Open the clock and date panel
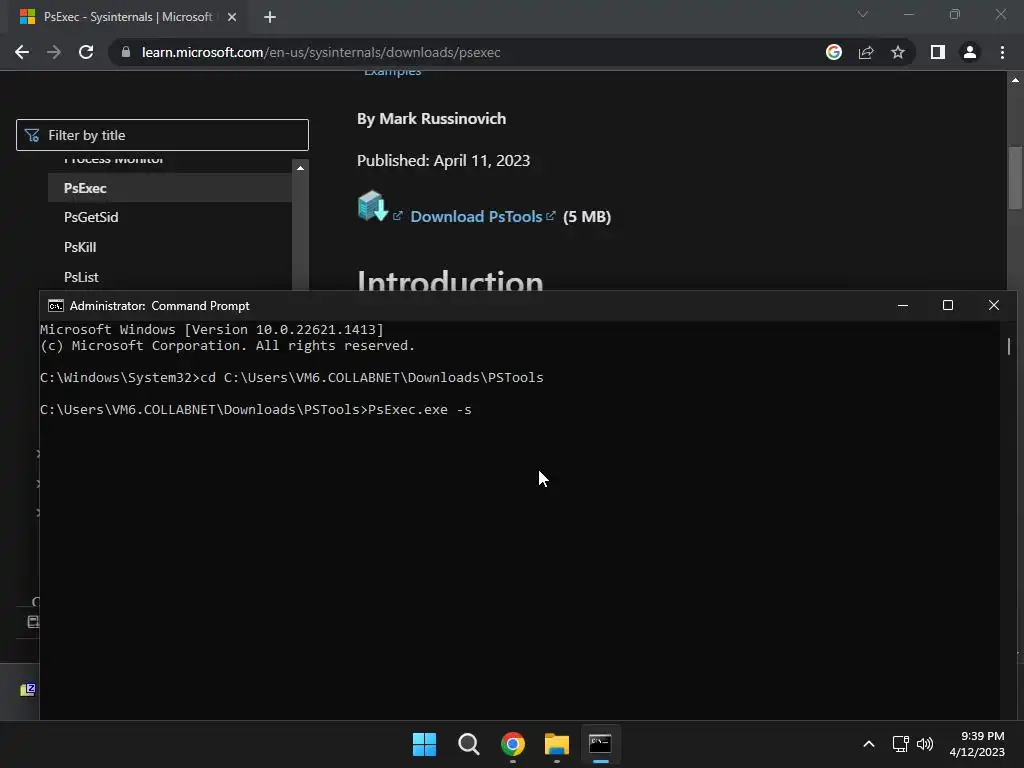 coord(977,744)
